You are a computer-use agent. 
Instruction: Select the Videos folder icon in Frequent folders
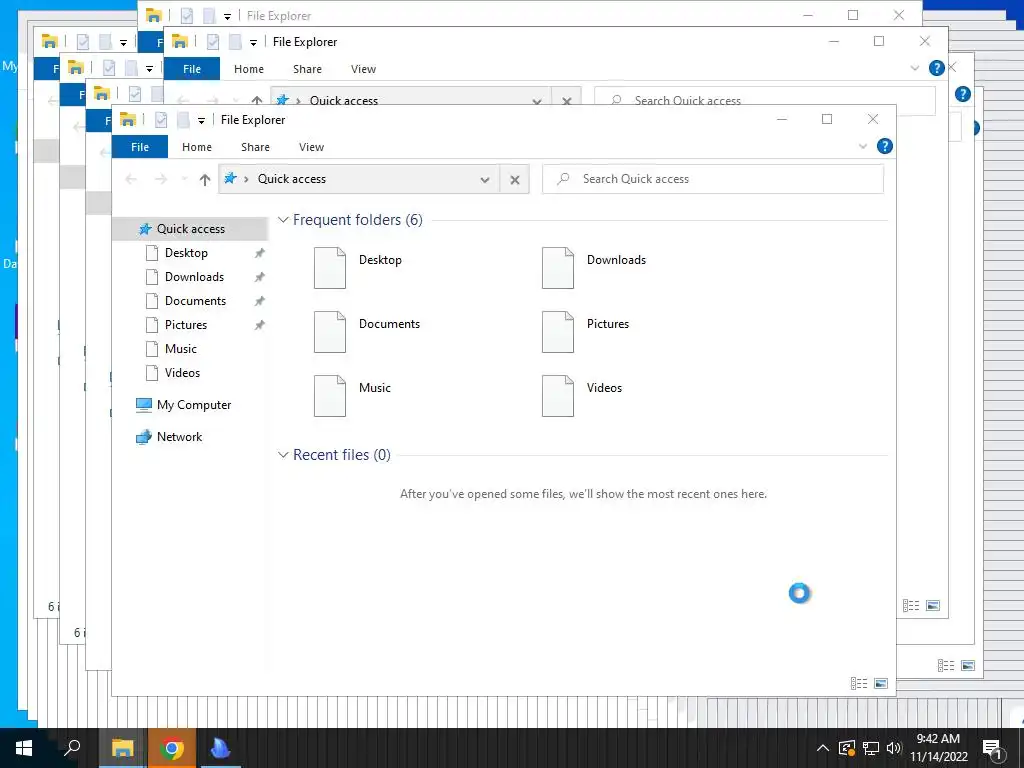point(558,396)
